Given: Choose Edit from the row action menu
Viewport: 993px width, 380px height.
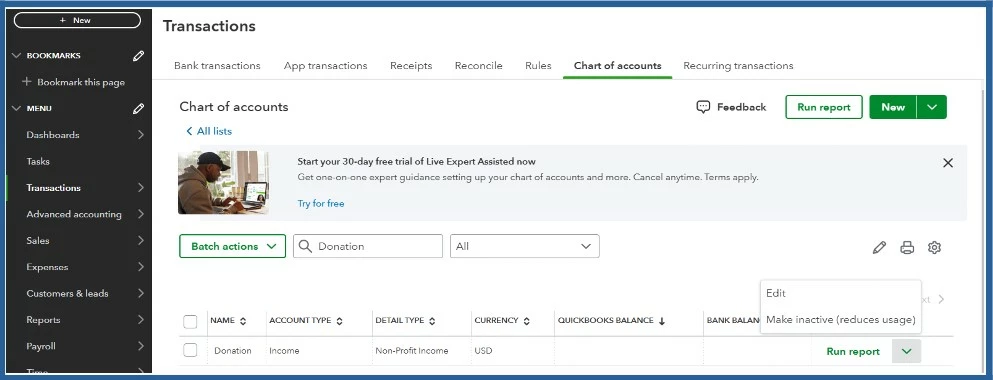Looking at the screenshot, I should pyautogui.click(x=776, y=293).
